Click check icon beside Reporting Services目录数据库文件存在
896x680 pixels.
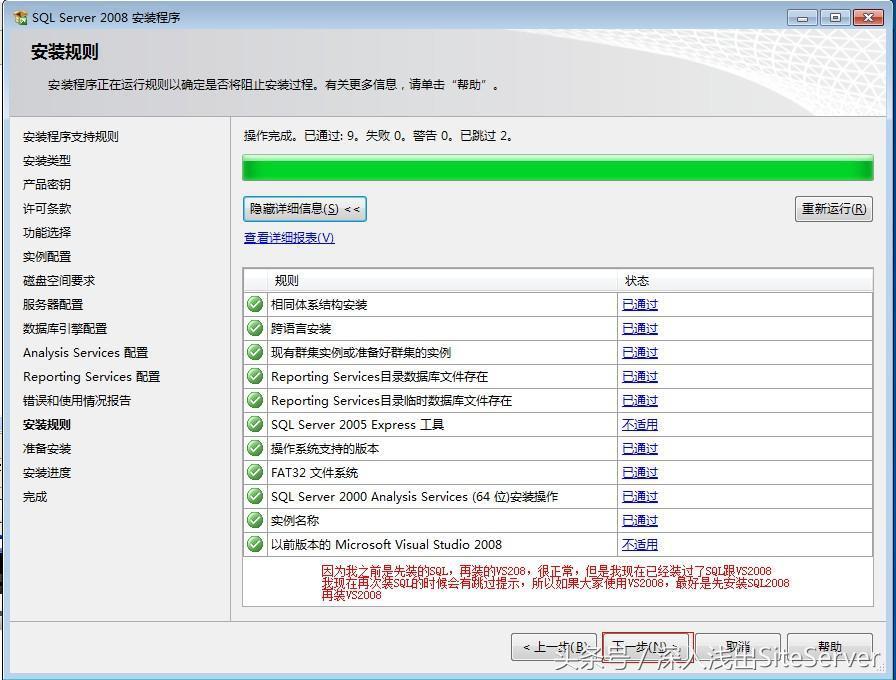(255, 376)
